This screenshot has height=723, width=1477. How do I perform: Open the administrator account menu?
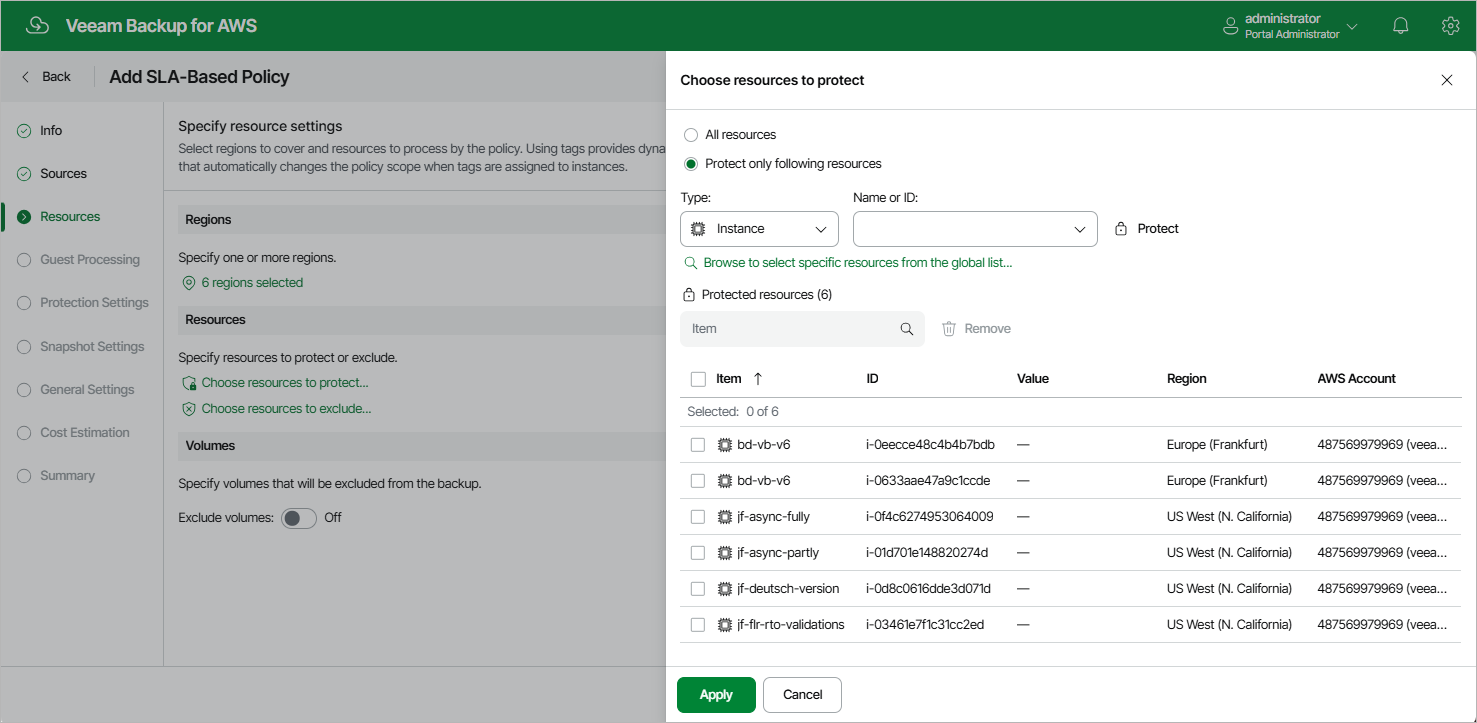tap(1290, 26)
